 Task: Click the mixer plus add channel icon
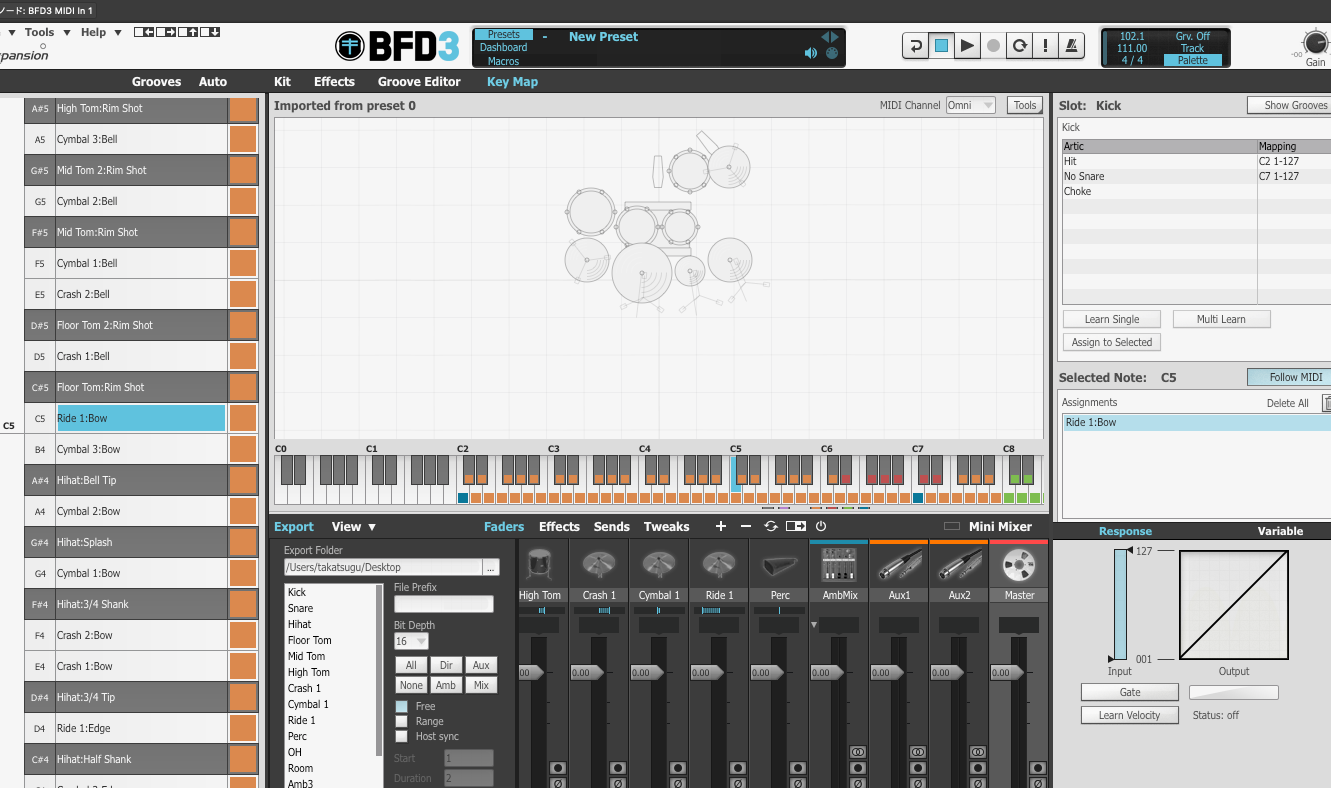[721, 527]
